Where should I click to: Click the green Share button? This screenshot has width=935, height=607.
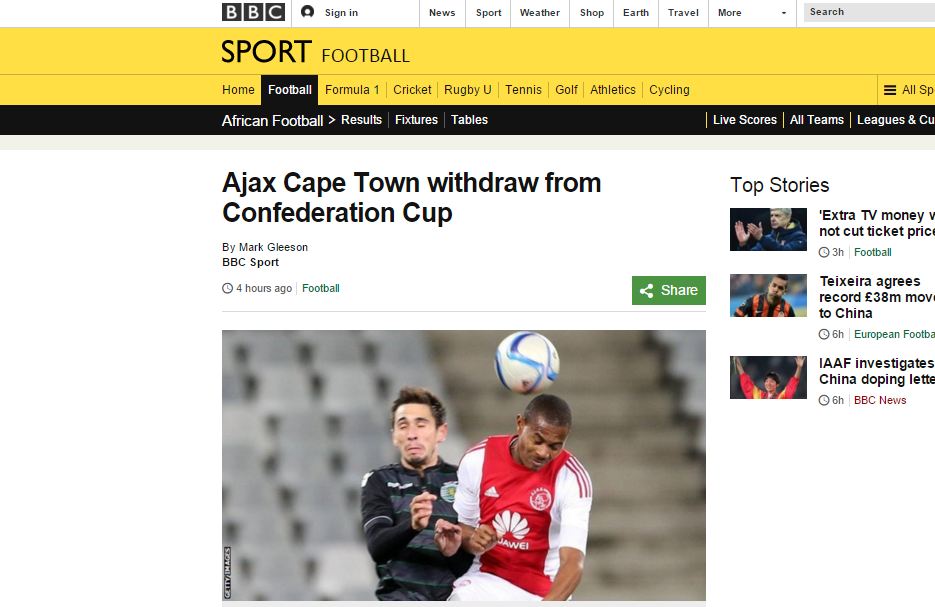tap(668, 290)
